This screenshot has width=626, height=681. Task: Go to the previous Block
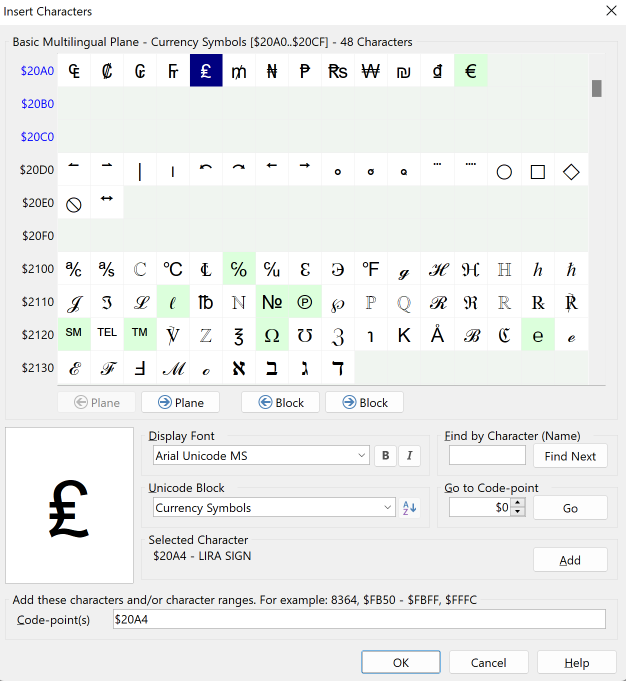pyautogui.click(x=280, y=402)
